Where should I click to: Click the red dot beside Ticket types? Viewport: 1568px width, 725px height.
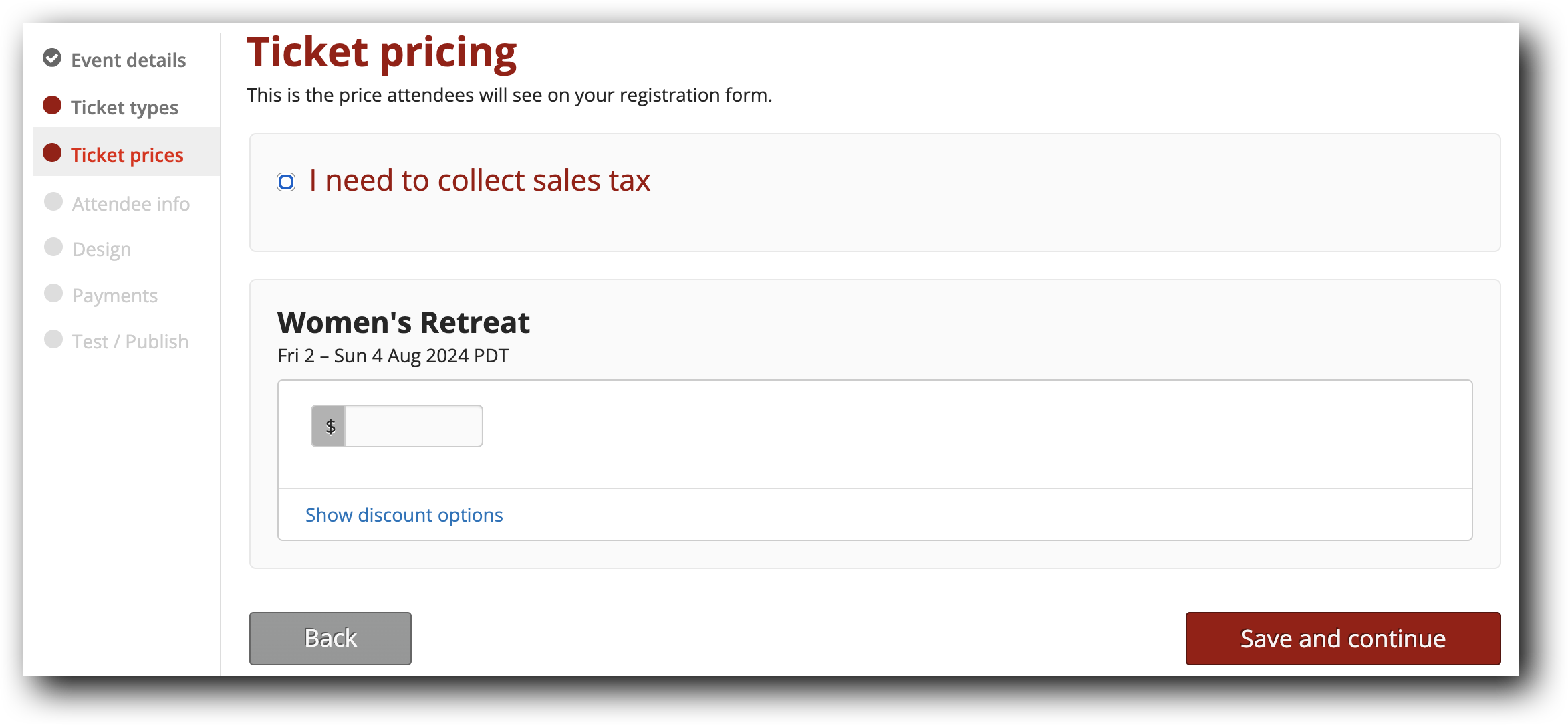pos(52,106)
